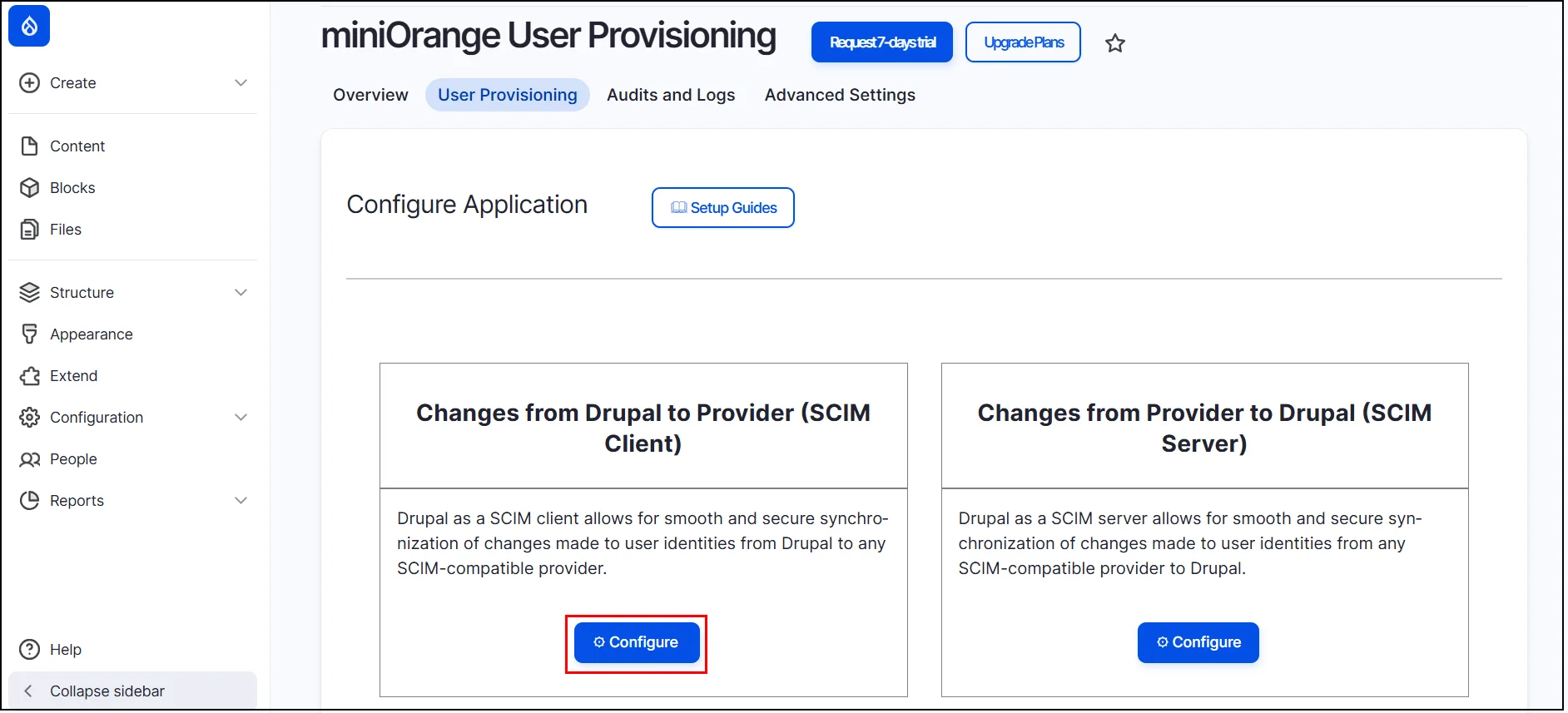Click the Drupal drop logo icon

[x=29, y=26]
